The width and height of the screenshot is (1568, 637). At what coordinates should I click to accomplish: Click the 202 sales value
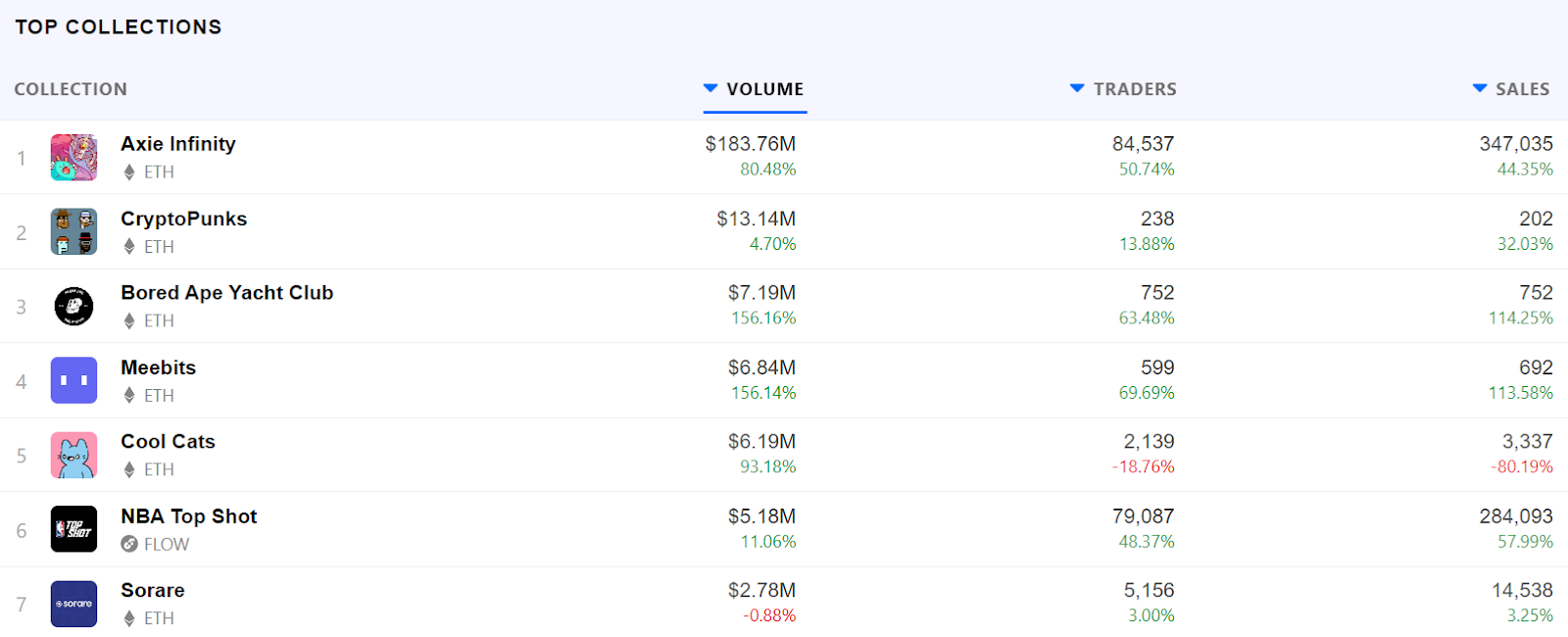click(x=1536, y=219)
